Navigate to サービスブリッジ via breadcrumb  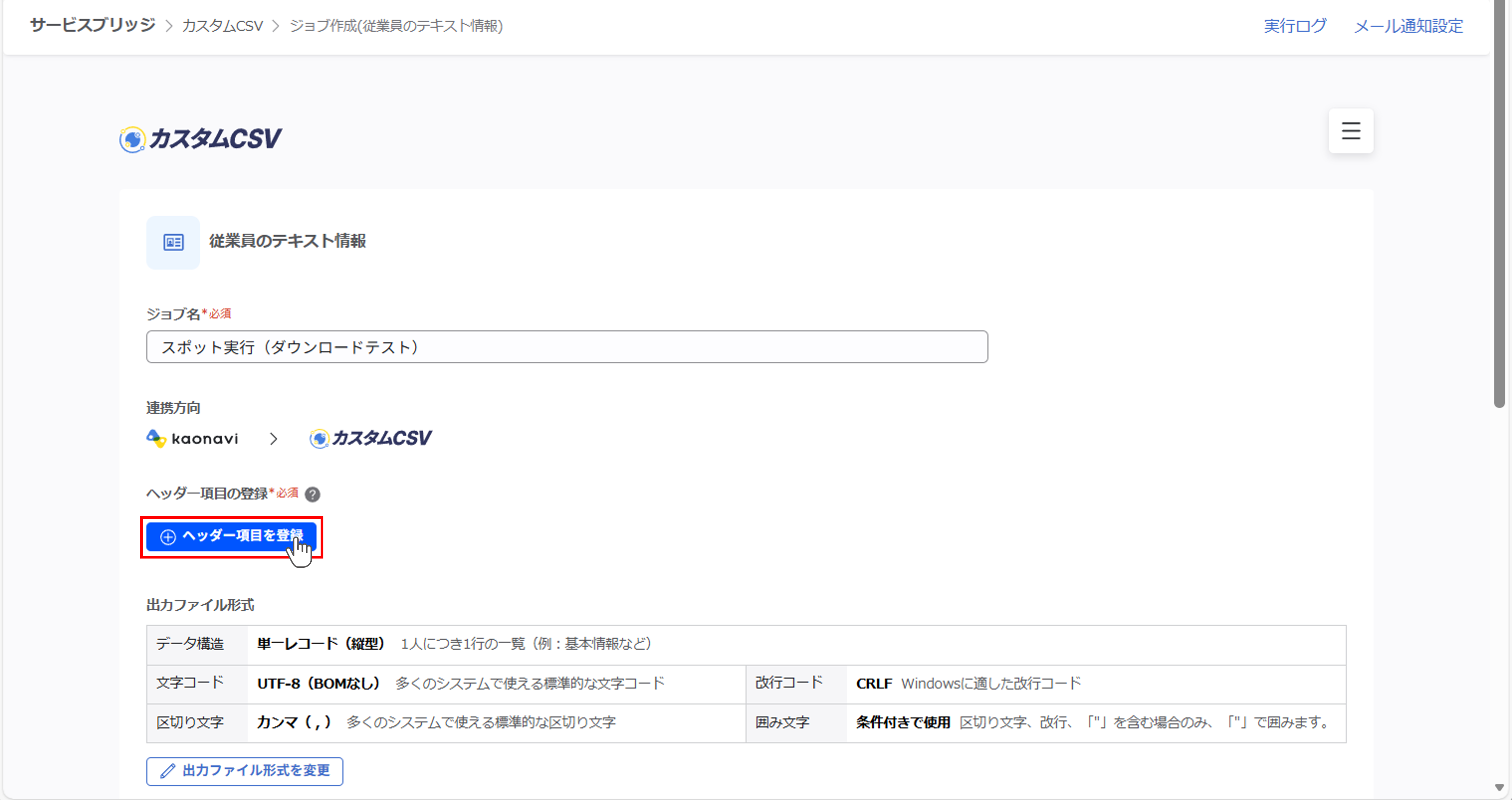click(x=91, y=25)
